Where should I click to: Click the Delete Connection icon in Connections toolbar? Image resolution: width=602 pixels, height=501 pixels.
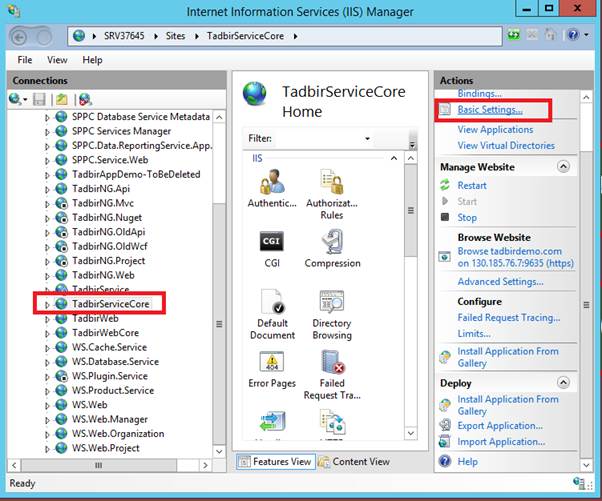(85, 99)
